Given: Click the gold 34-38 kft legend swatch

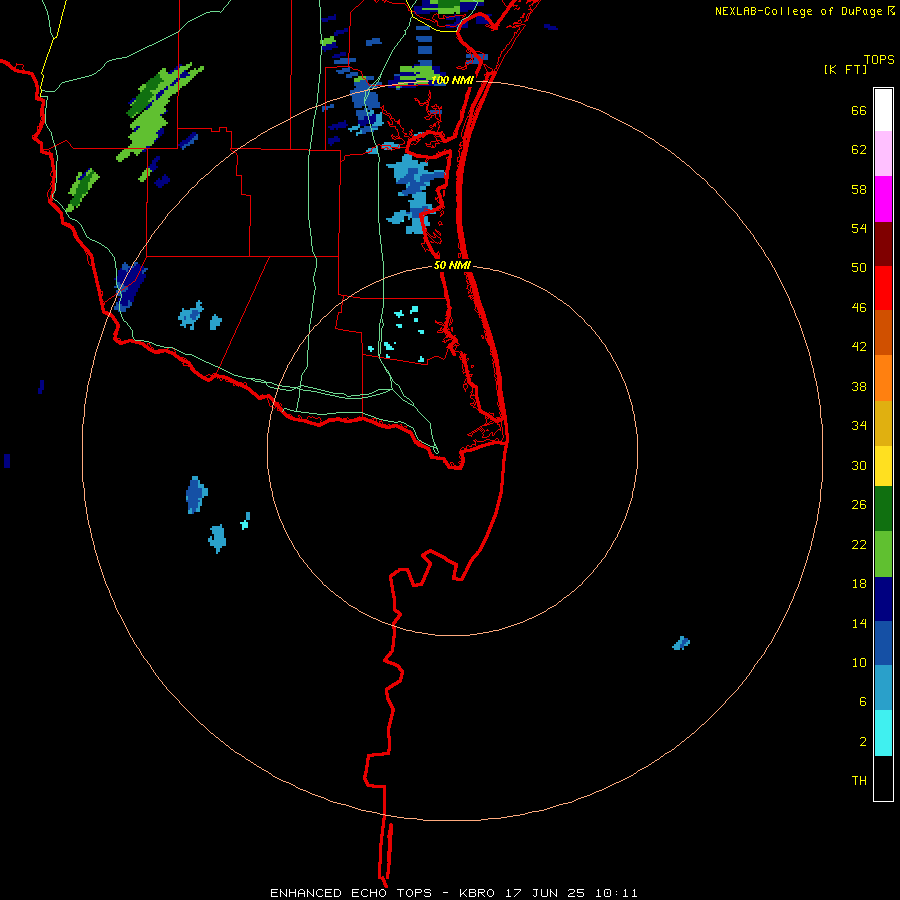Looking at the screenshot, I should pos(883,423).
